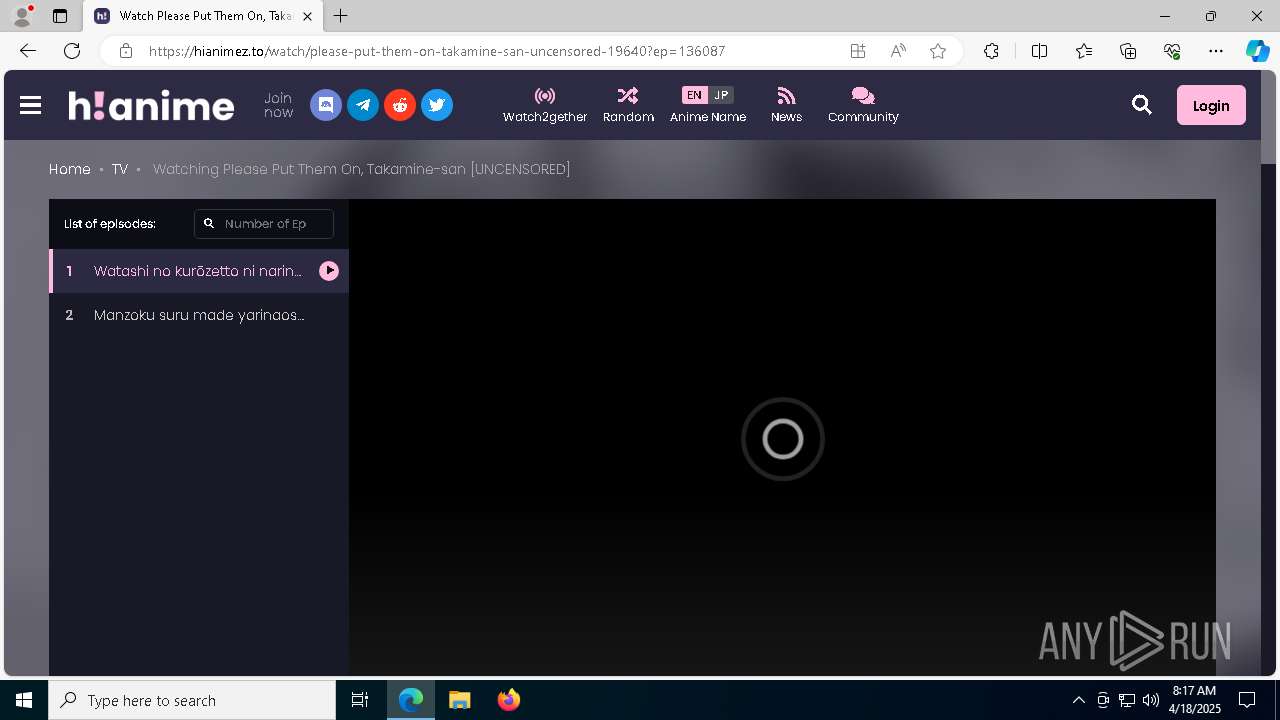Open browser Extensions icon
1280x720 pixels.
[x=991, y=51]
